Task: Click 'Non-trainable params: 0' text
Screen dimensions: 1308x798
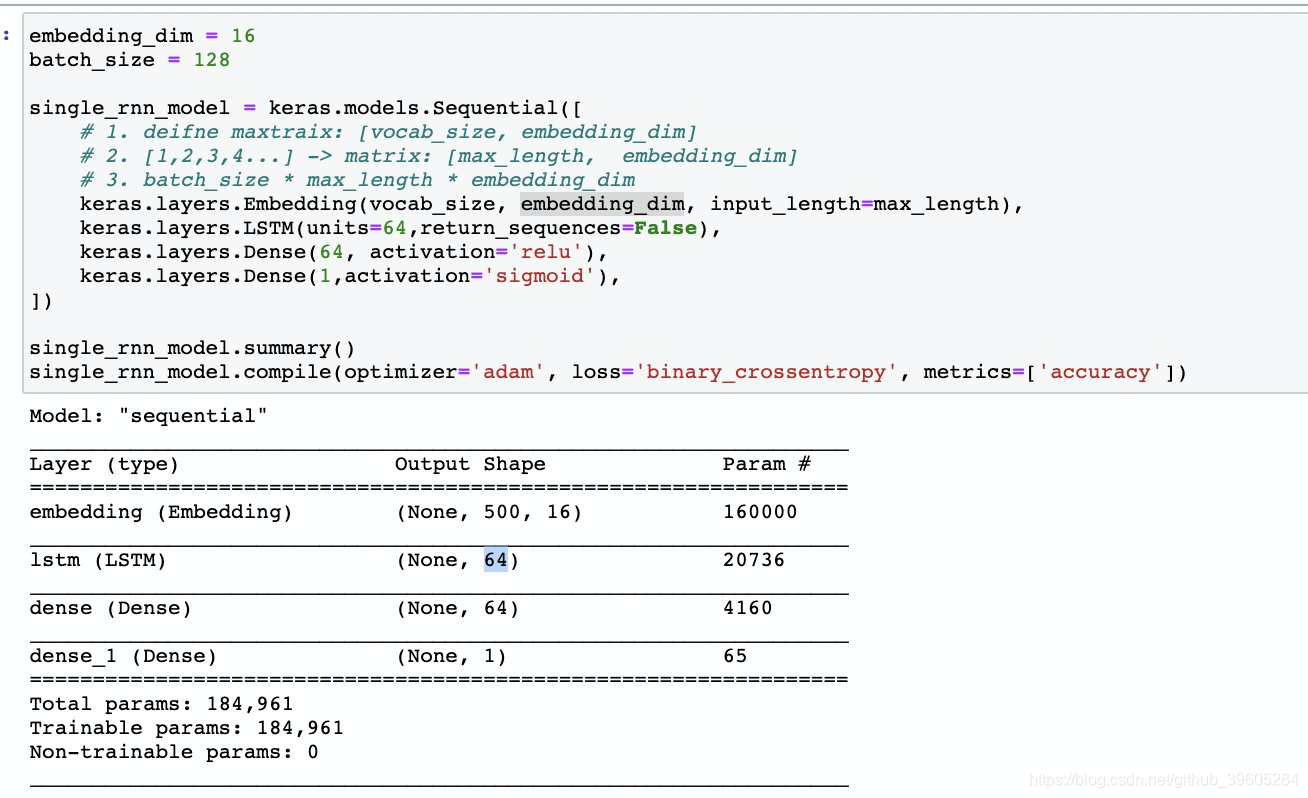Action: (x=174, y=752)
